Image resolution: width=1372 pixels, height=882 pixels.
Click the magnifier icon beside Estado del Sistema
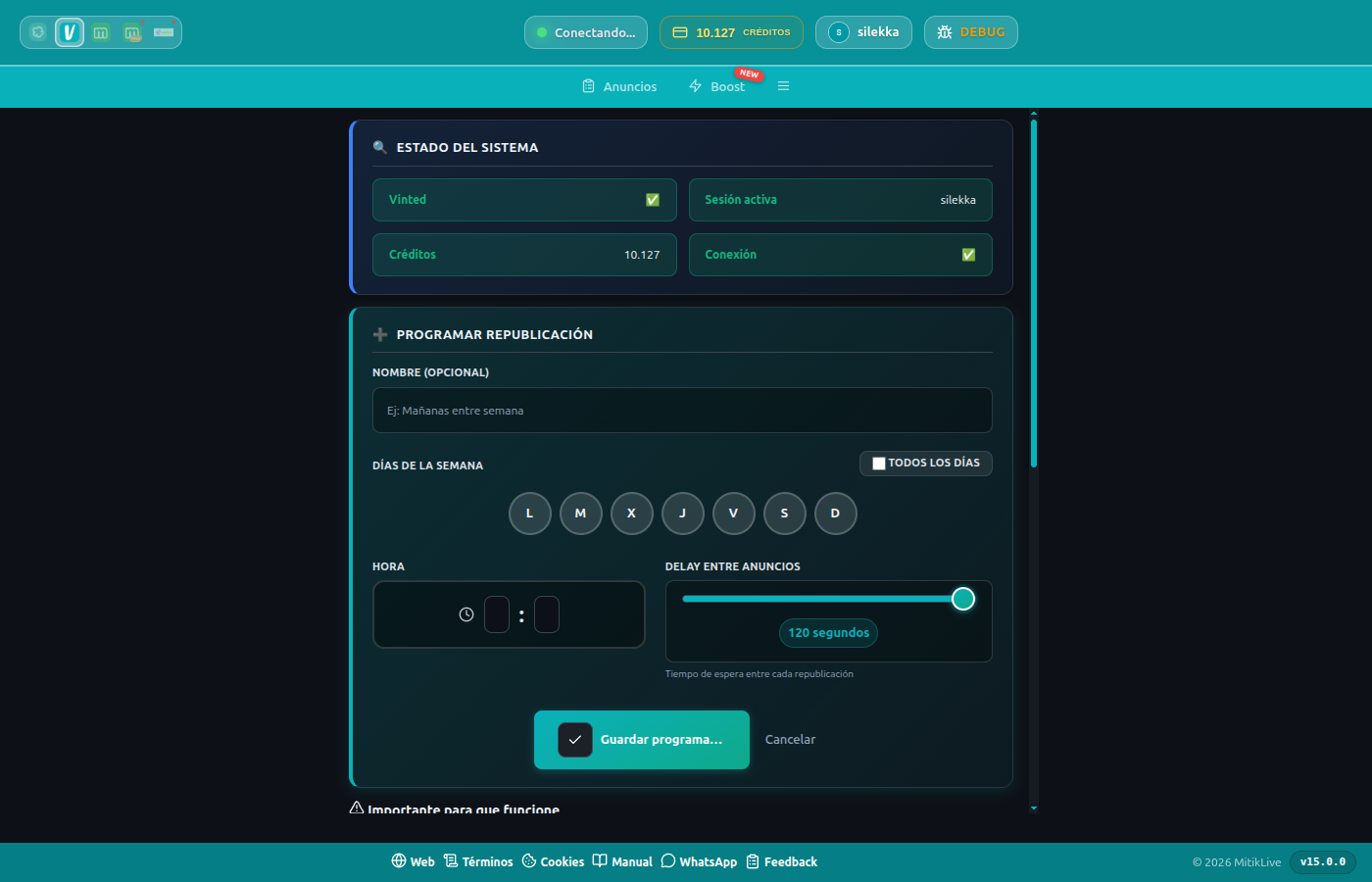(x=380, y=147)
